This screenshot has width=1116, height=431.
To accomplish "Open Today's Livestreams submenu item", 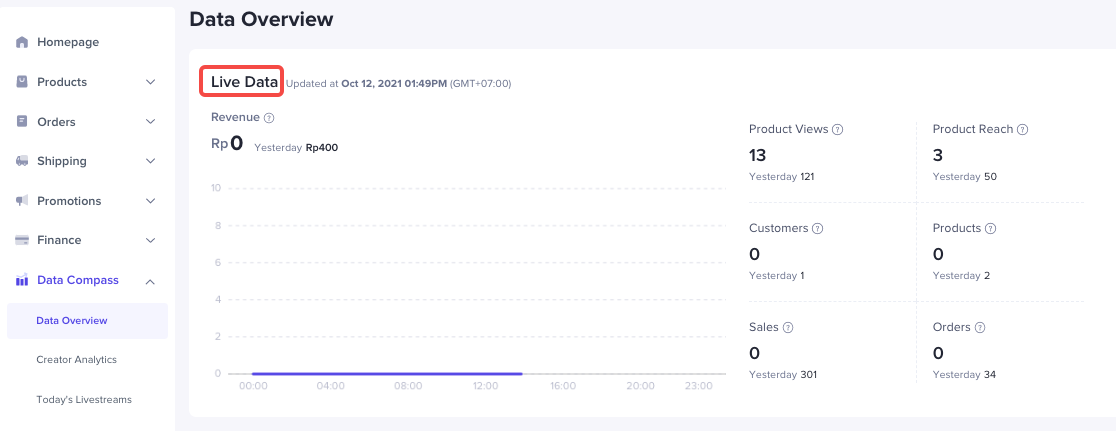I will (83, 399).
